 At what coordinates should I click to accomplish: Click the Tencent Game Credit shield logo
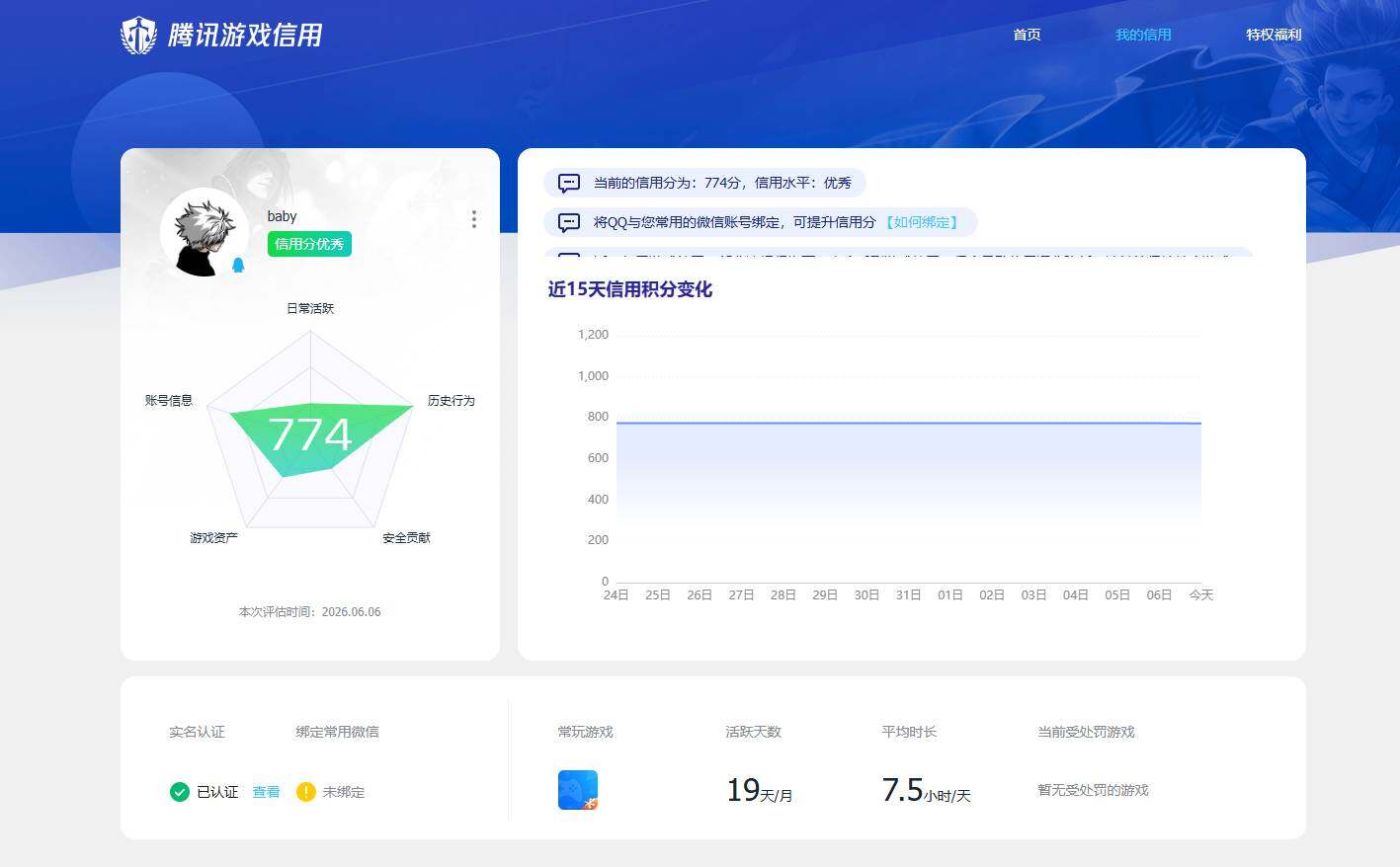(138, 36)
